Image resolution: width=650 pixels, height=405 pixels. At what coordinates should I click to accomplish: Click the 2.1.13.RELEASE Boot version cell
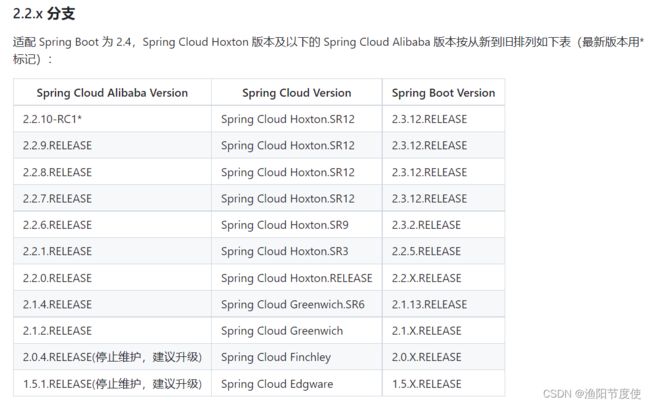[x=444, y=304]
